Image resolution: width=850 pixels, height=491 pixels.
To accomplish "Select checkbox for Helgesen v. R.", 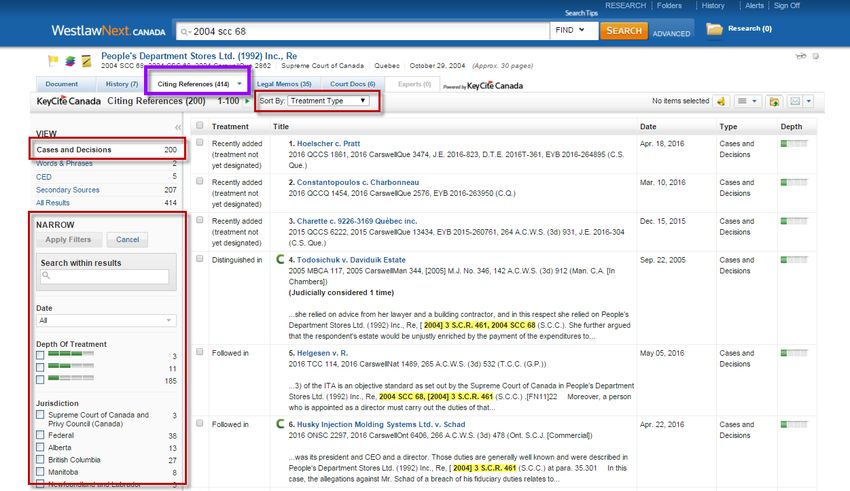I will pos(199,352).
